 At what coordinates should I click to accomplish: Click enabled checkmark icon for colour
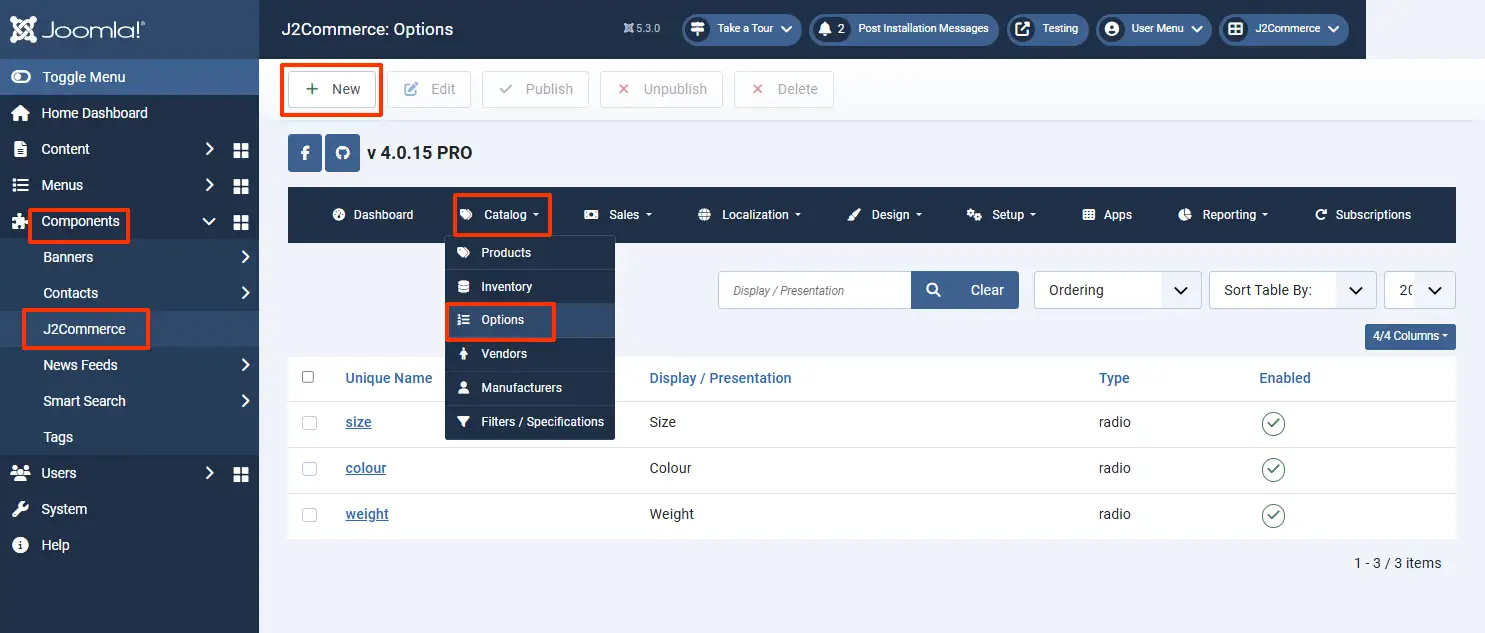coord(1273,469)
